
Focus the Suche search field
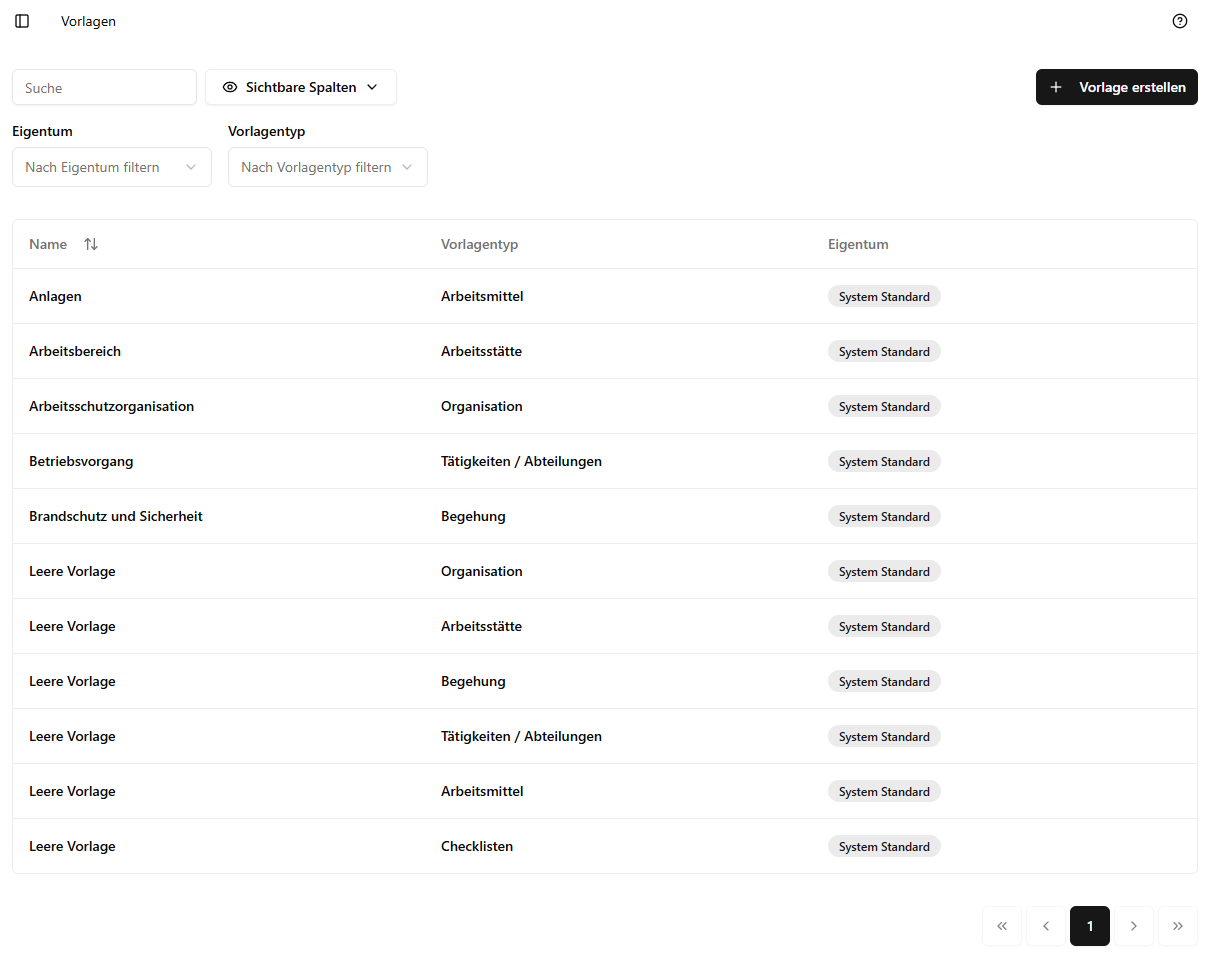(104, 87)
